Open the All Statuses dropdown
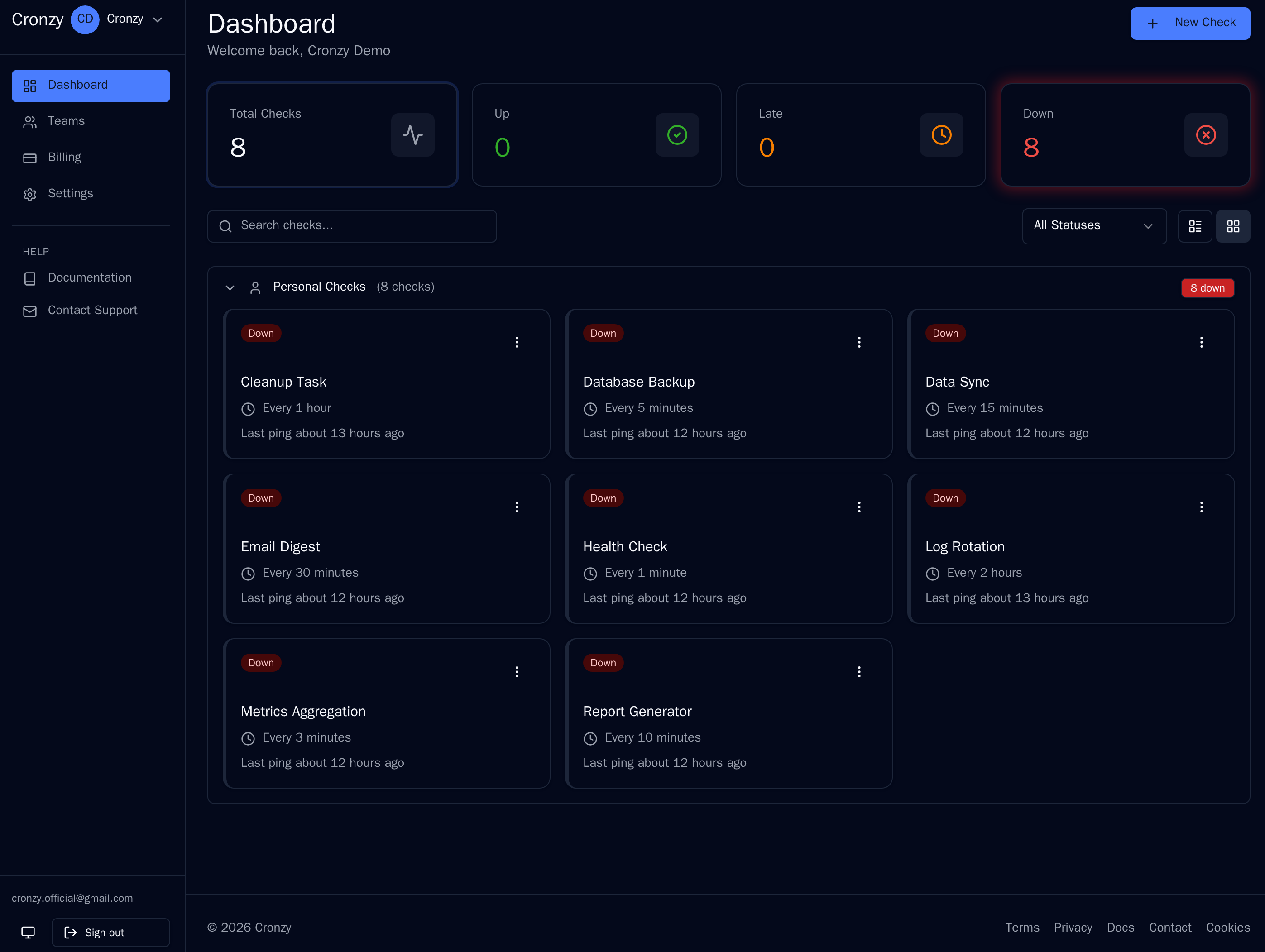Viewport: 1265px width, 952px height. click(1093, 226)
